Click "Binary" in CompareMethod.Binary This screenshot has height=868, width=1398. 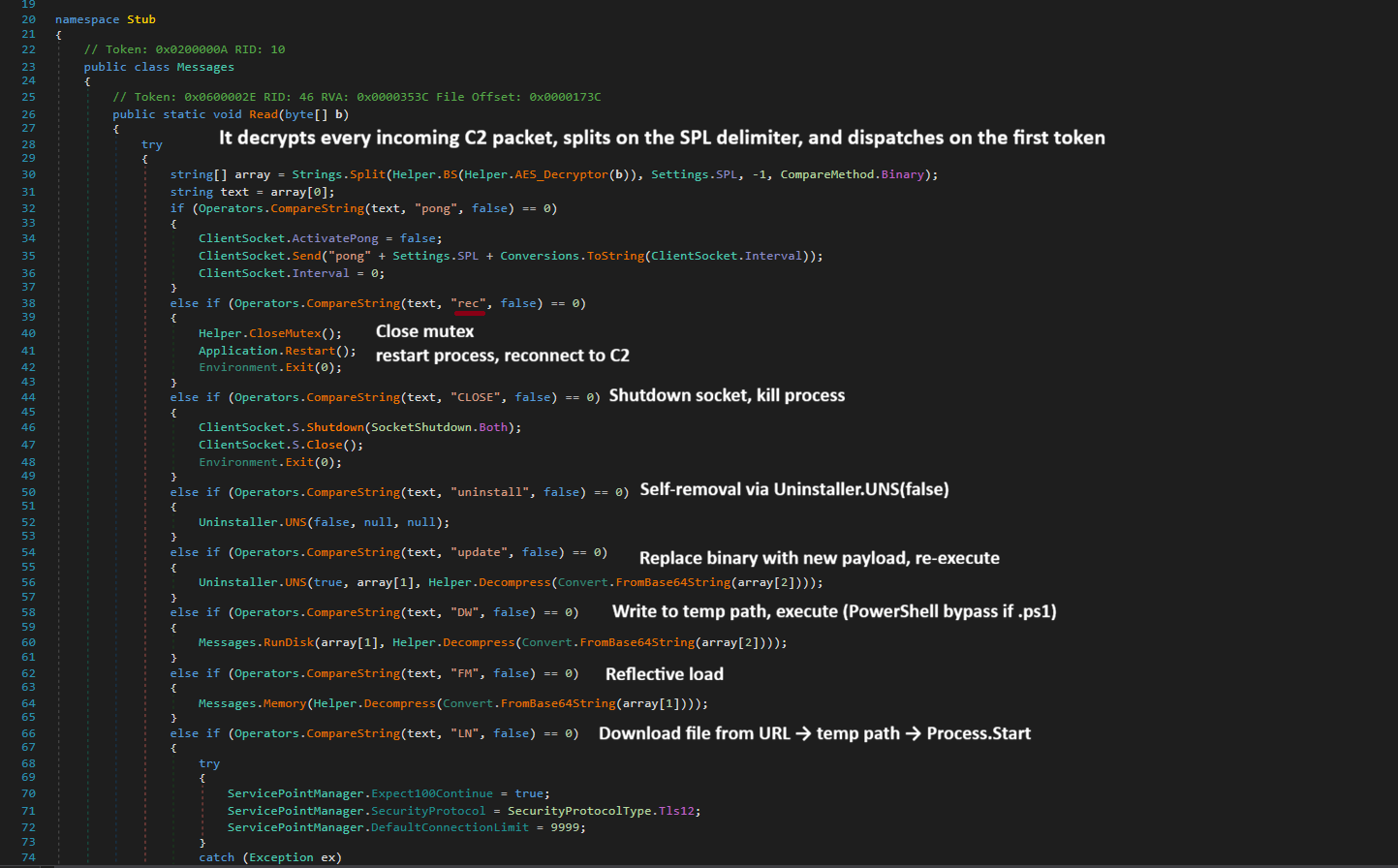point(902,174)
